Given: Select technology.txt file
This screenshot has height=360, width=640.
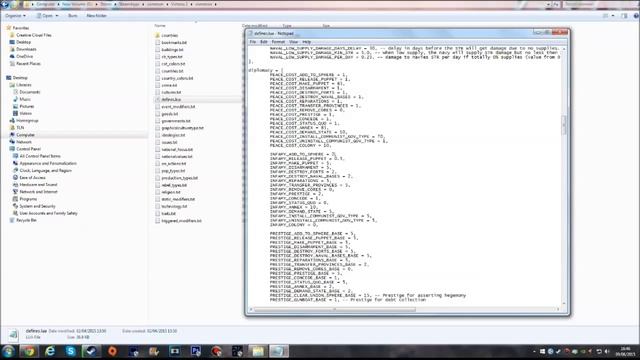Looking at the screenshot, I should coord(174,206).
